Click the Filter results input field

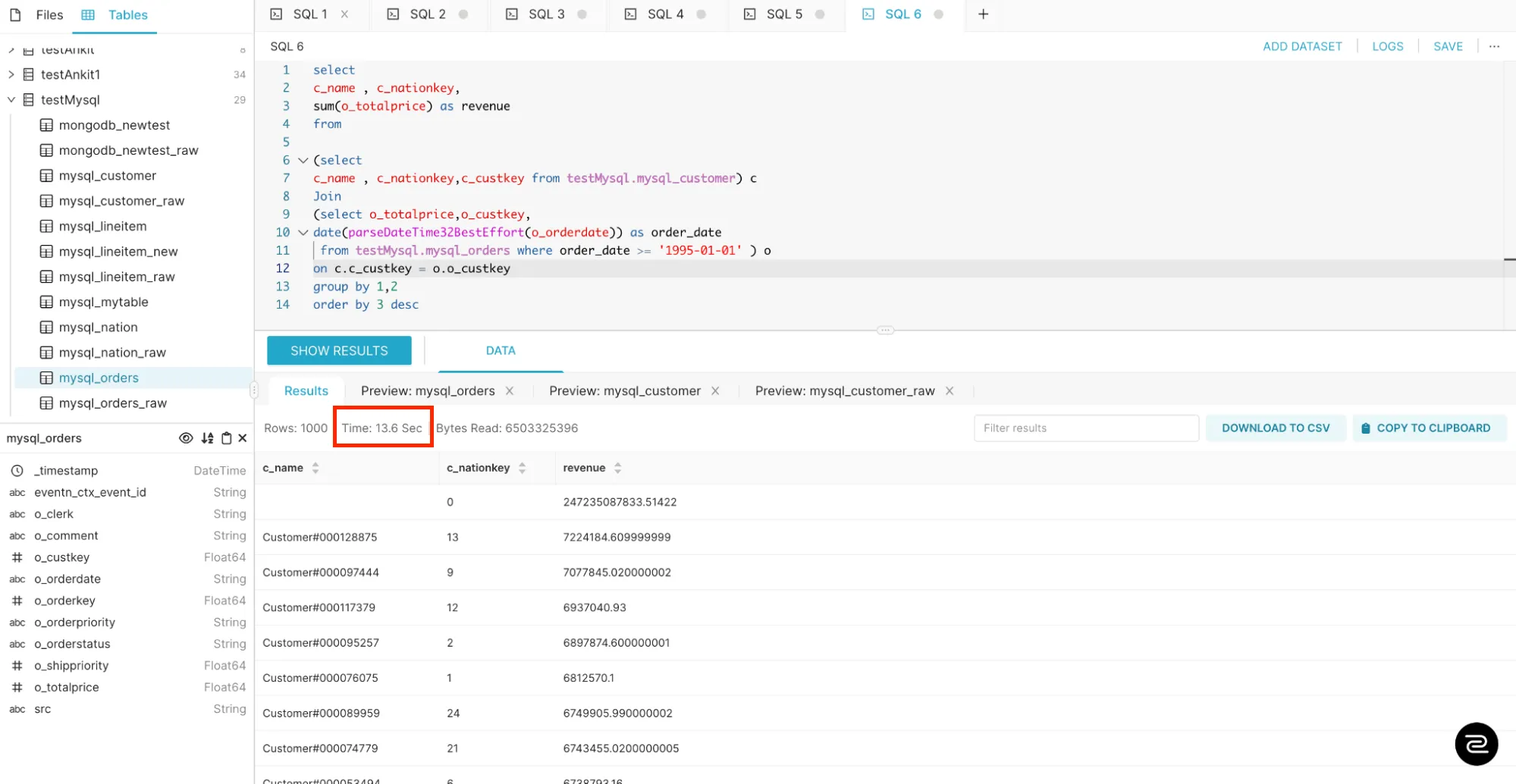(x=1086, y=428)
